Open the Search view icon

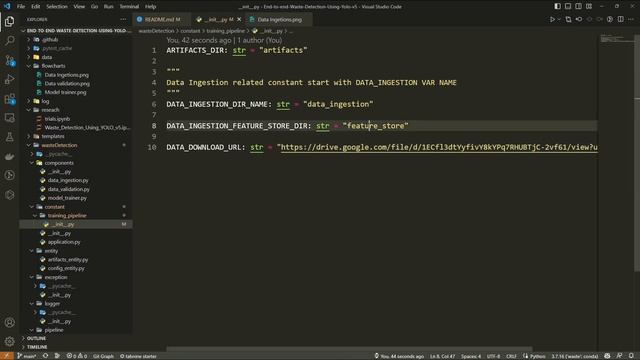(9, 40)
